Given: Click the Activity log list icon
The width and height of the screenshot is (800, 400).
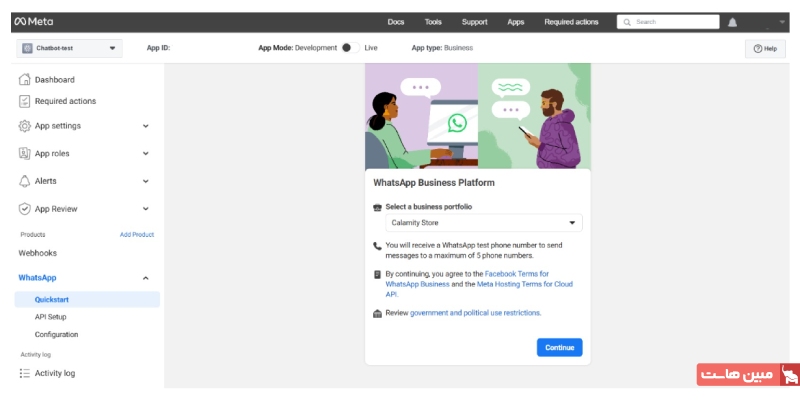Looking at the screenshot, I should (25, 373).
